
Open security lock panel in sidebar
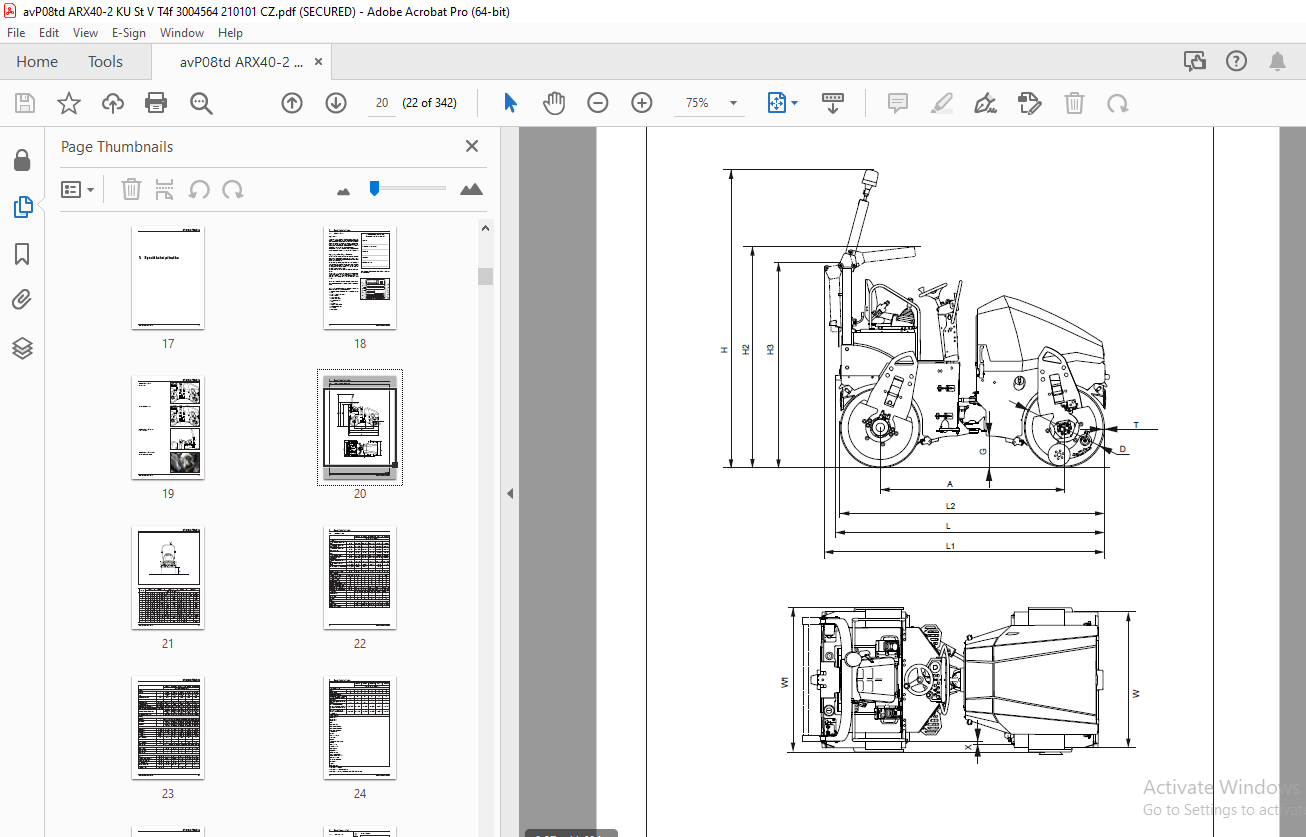click(x=22, y=160)
